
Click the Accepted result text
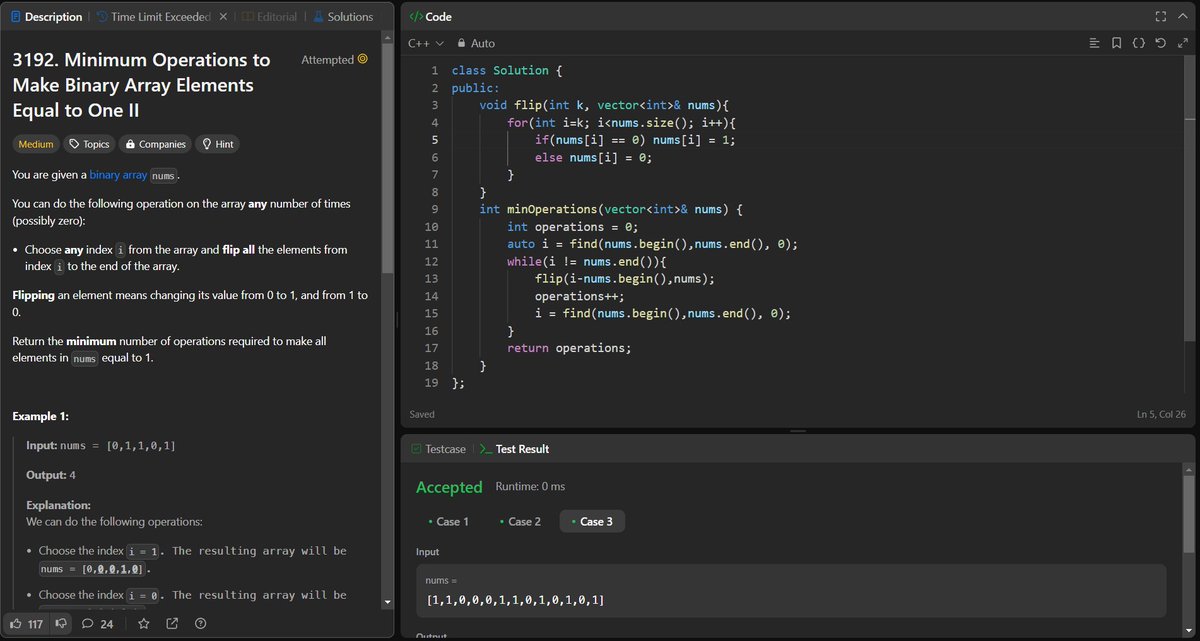click(x=449, y=487)
